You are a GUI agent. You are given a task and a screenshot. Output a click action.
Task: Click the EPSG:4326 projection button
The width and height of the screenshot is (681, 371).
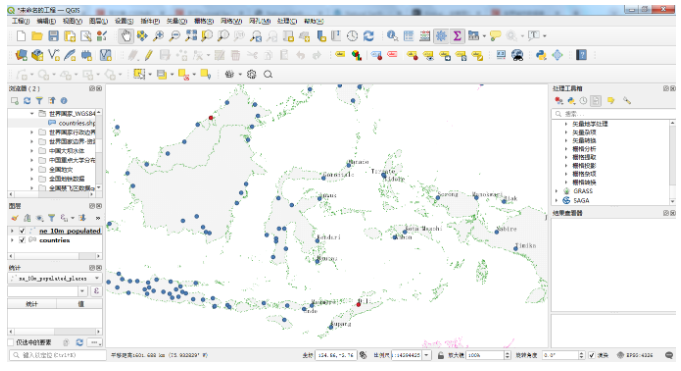(635, 355)
